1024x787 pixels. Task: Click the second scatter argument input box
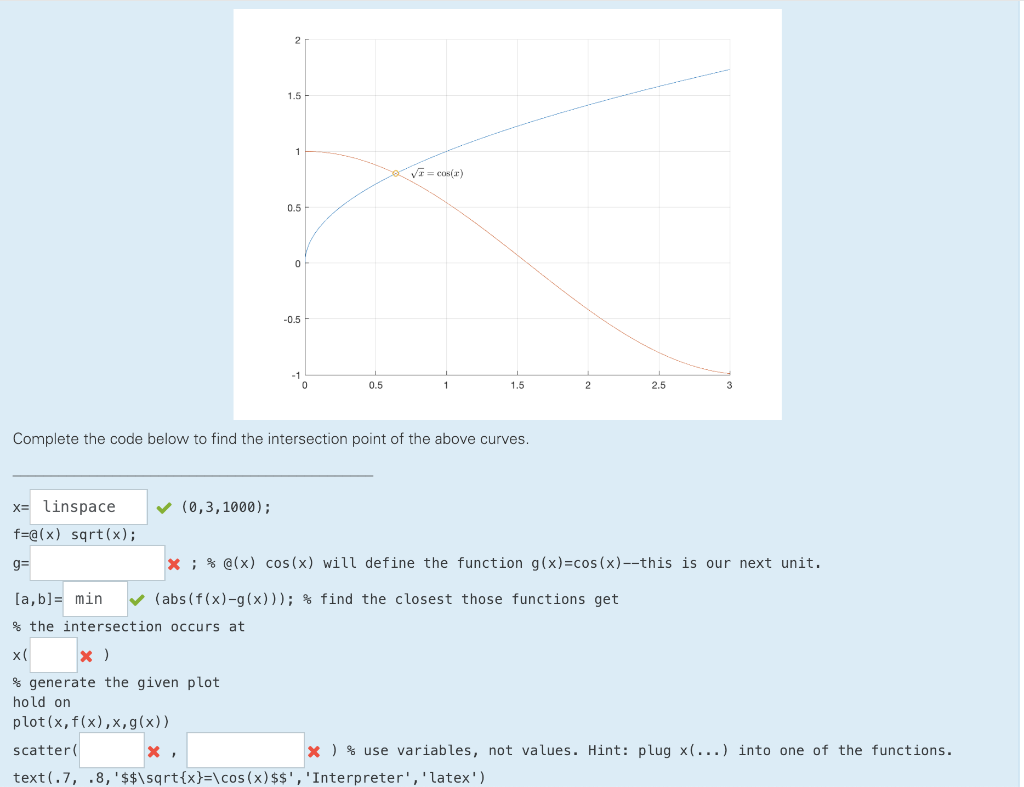pos(246,749)
